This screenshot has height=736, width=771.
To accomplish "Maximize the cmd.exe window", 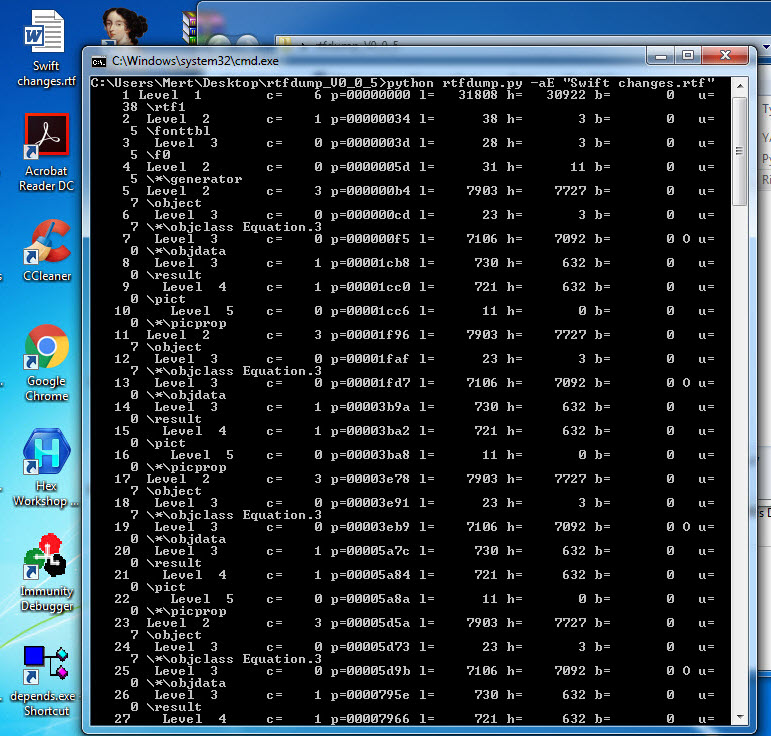I will tap(690, 55).
